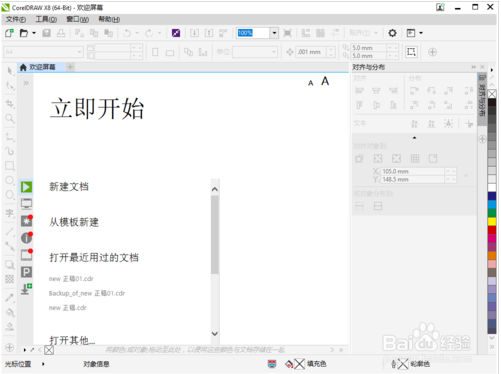Expand the zoom level dropdown arrow

click(x=274, y=33)
